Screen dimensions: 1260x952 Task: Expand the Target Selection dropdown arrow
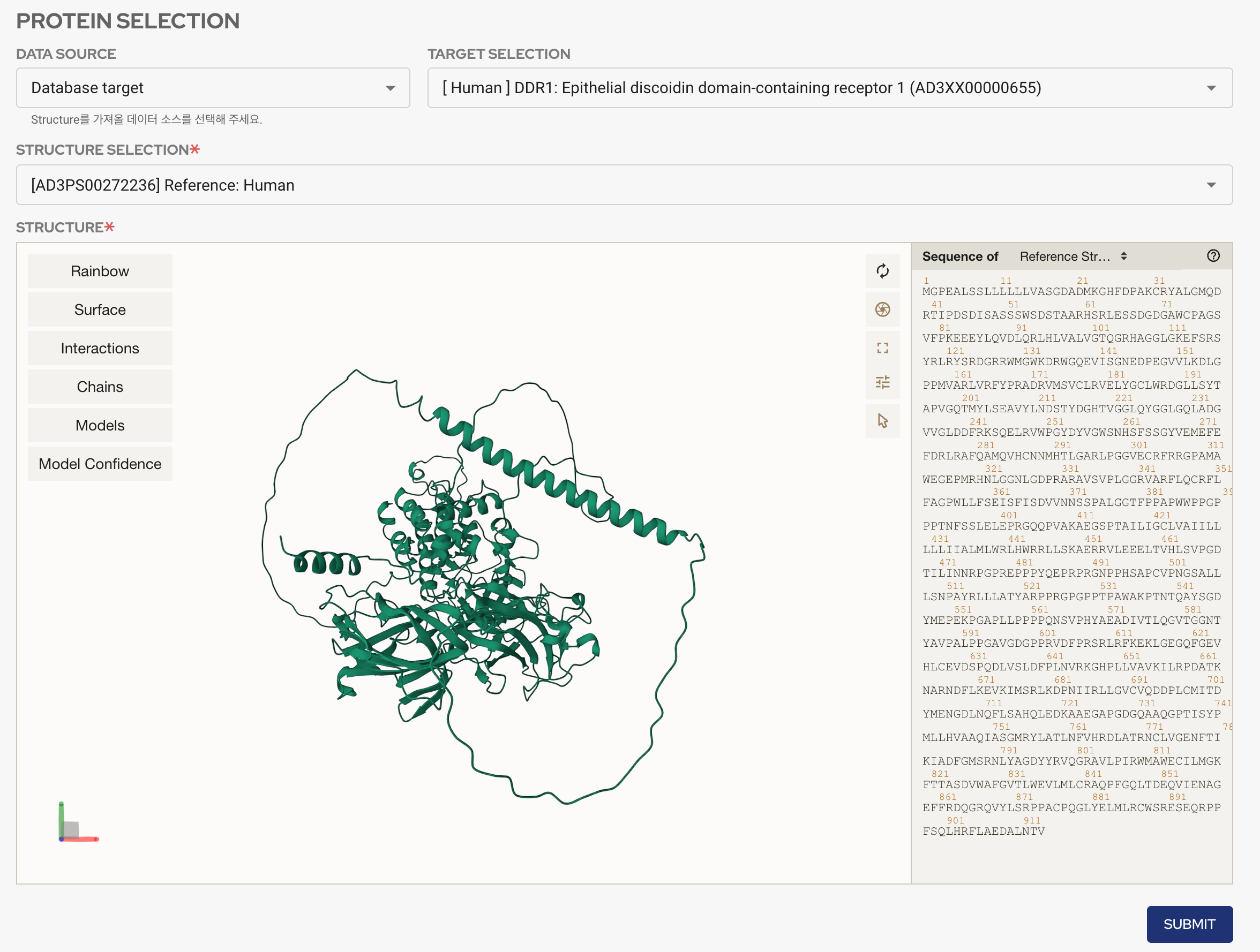pyautogui.click(x=1211, y=88)
